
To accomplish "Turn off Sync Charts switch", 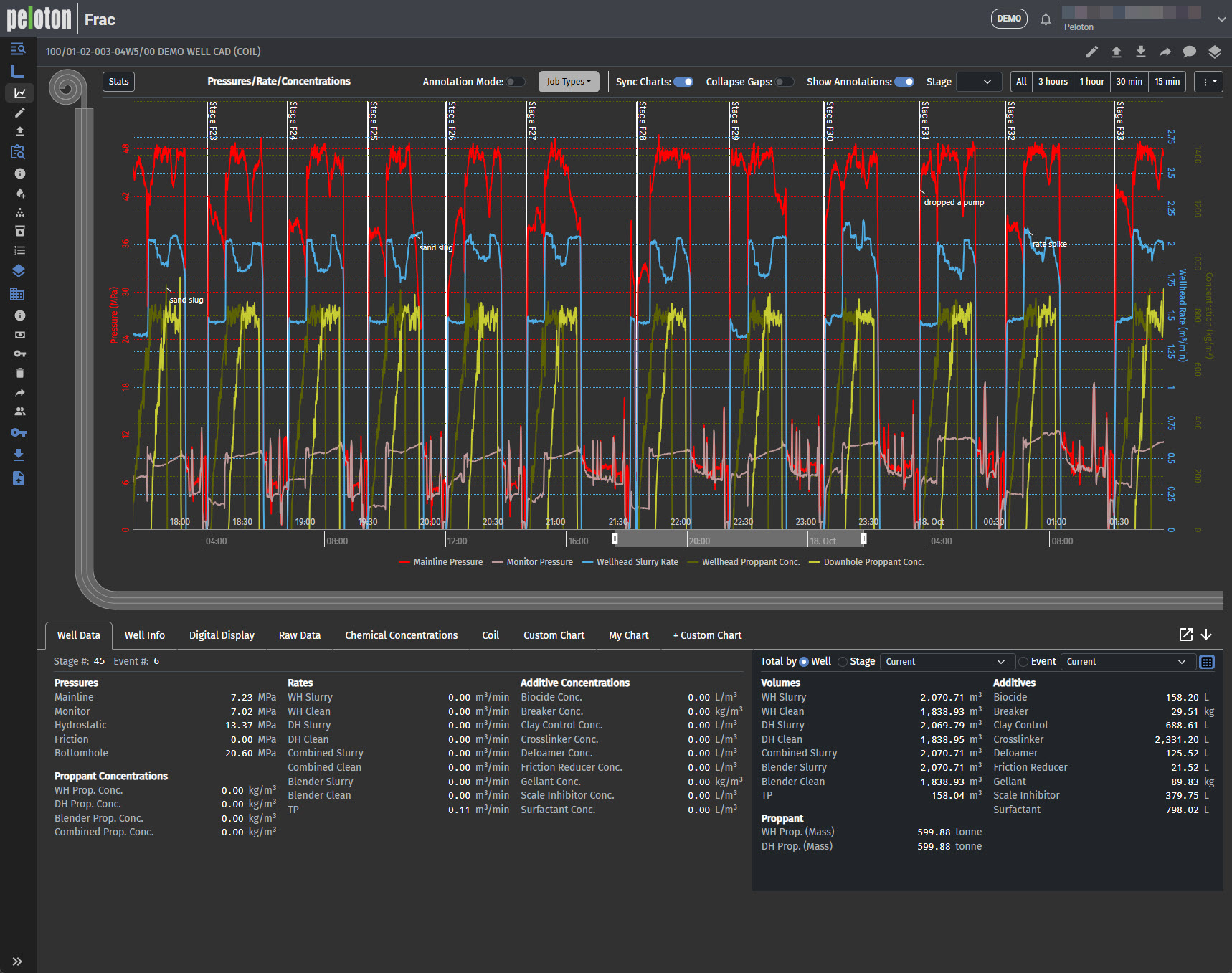I will (683, 82).
